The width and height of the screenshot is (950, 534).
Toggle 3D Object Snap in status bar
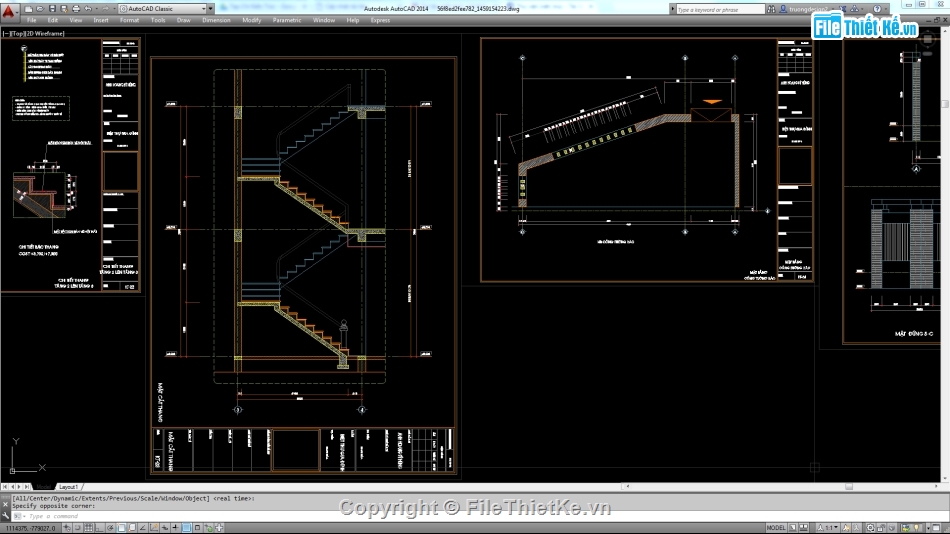coord(131,528)
